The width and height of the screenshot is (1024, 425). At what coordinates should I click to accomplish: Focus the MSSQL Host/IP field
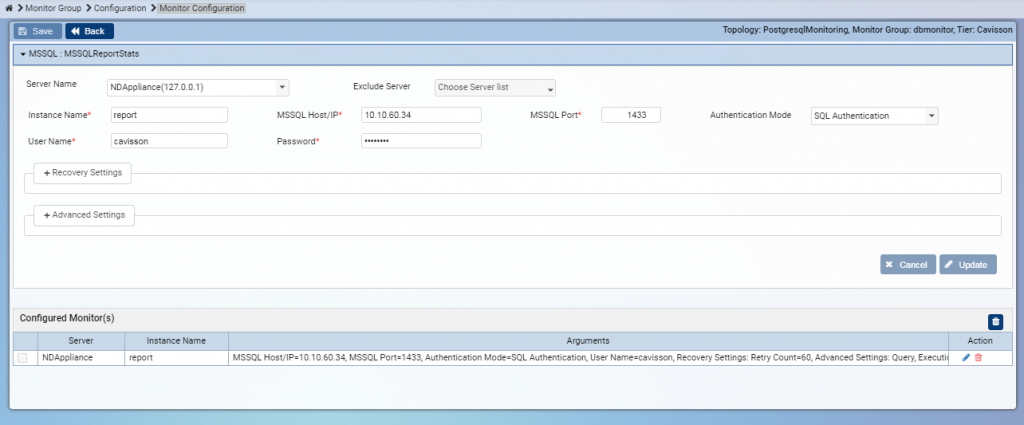pyautogui.click(x=420, y=115)
